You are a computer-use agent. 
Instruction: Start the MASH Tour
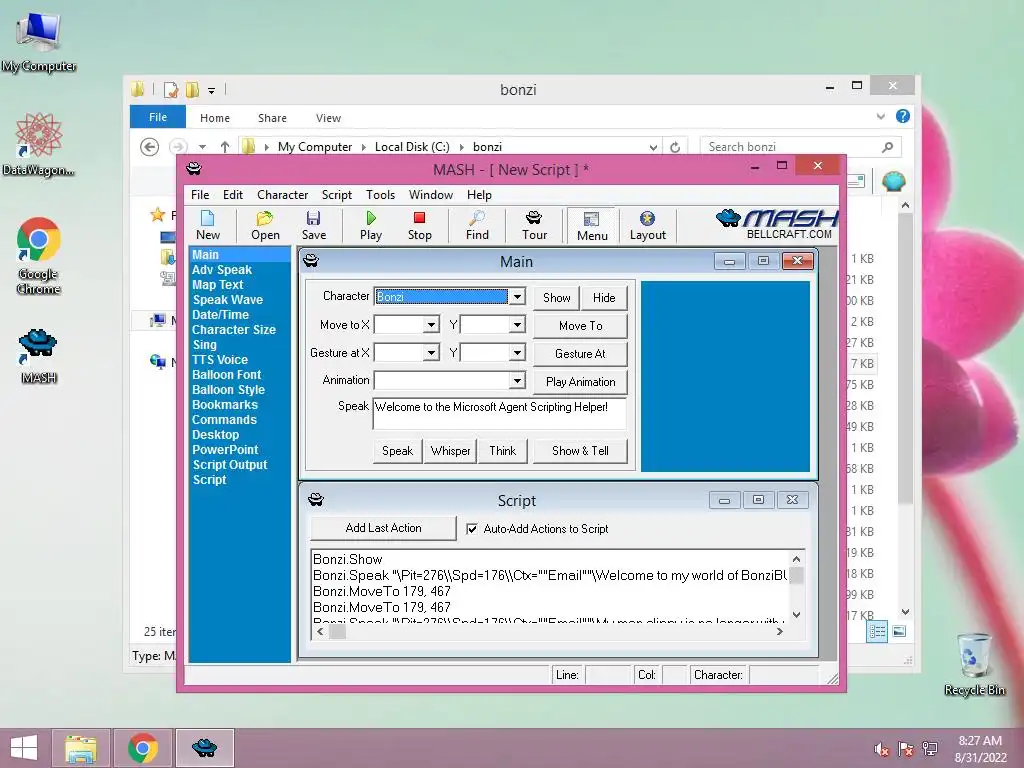click(x=534, y=225)
